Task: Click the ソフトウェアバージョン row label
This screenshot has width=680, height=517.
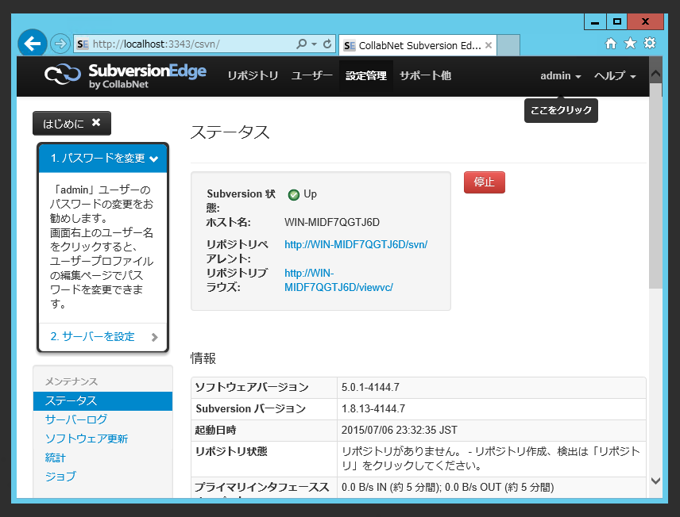Action: click(252, 387)
